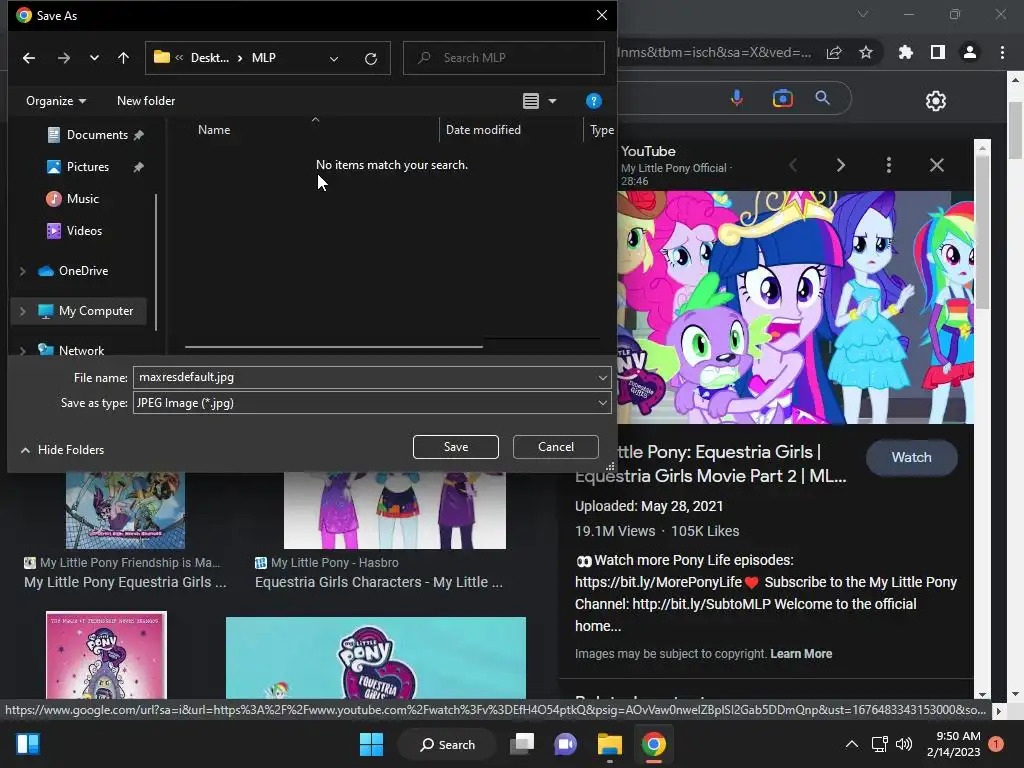
Task: Open File Explorer from taskbar
Action: click(610, 744)
